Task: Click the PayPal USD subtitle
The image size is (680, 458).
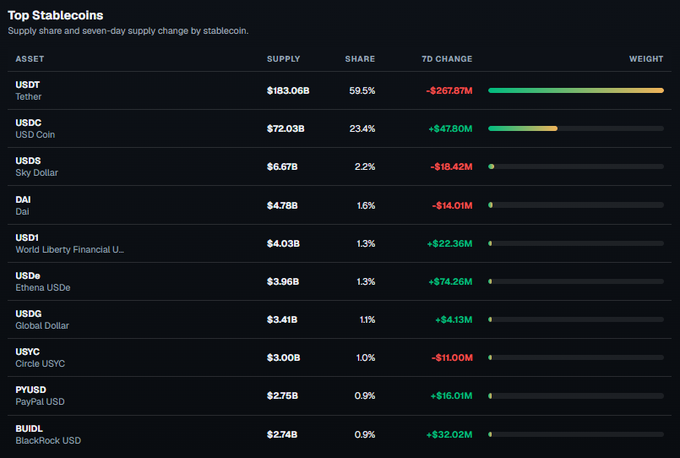Action: tap(40, 402)
